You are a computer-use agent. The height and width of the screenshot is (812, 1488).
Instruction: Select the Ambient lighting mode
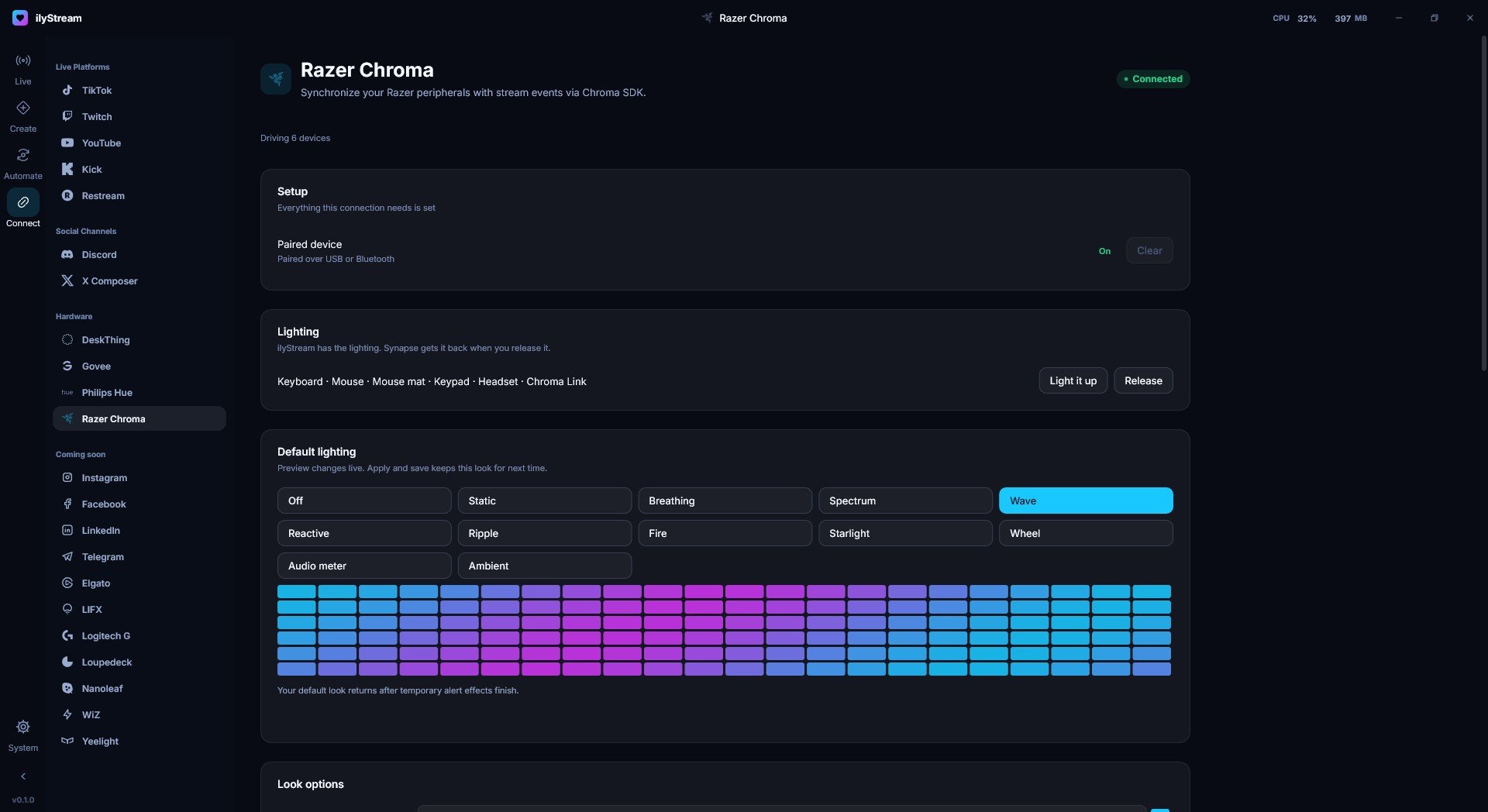(545, 566)
